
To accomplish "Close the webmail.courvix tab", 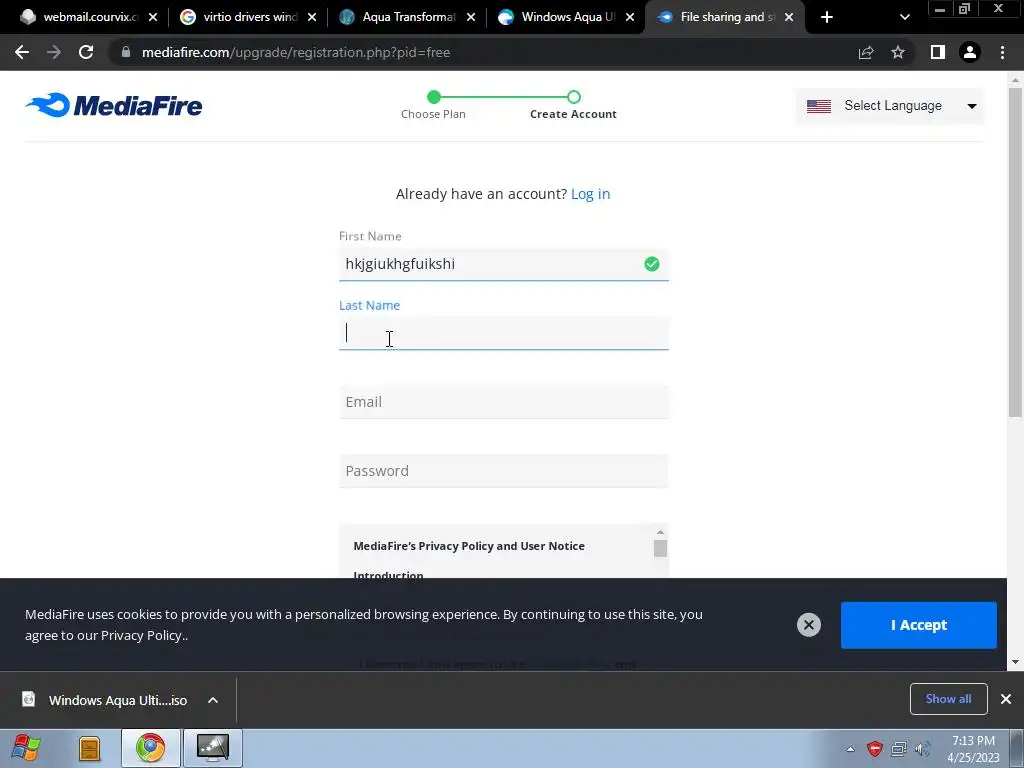I will (x=153, y=17).
